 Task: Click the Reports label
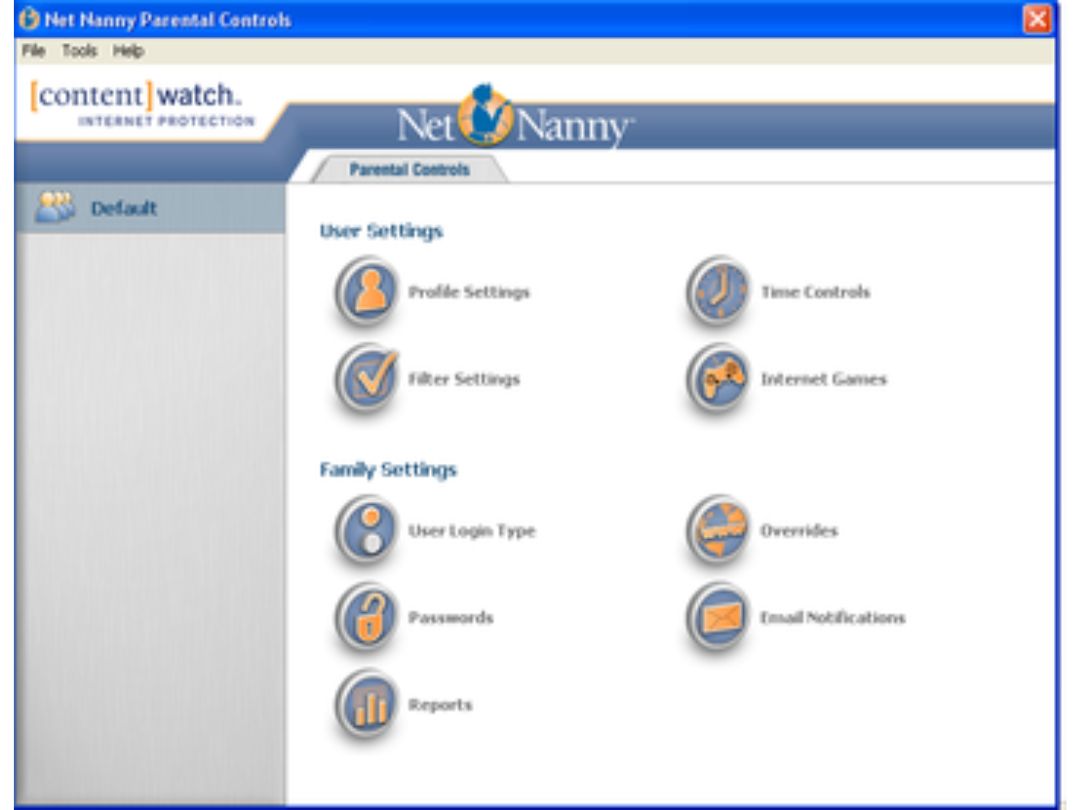(x=440, y=705)
